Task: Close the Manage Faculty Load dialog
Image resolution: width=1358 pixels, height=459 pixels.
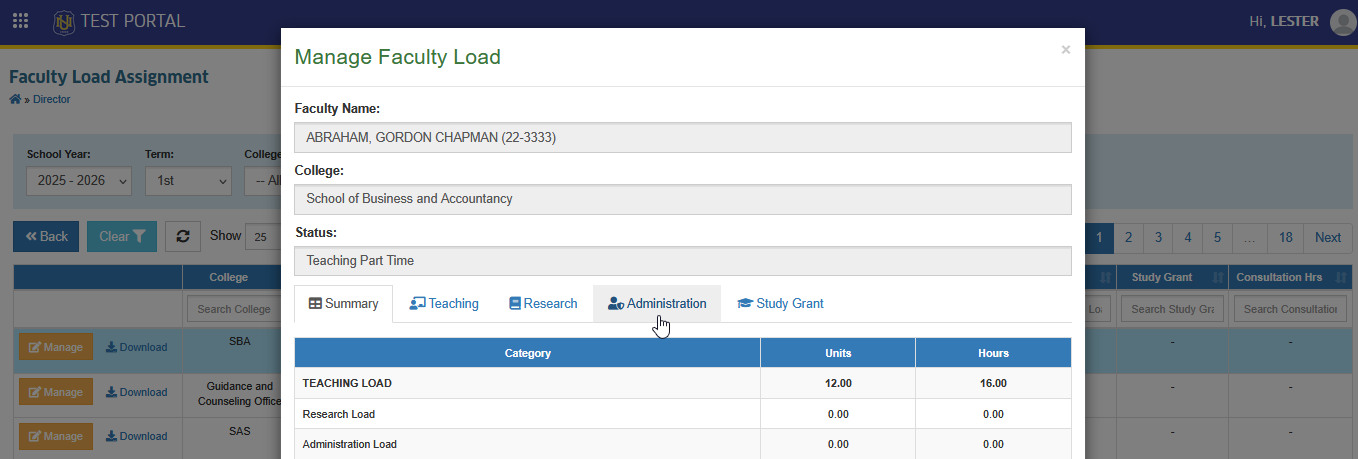Action: (x=1066, y=49)
